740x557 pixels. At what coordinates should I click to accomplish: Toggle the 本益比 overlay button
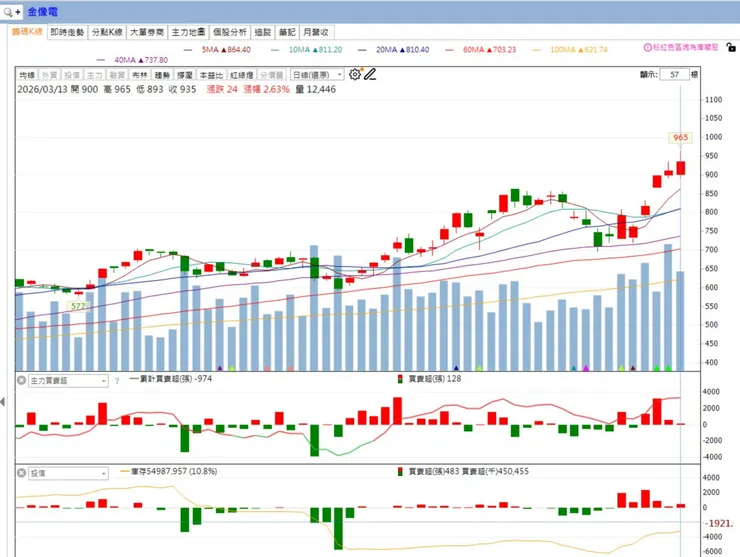pyautogui.click(x=211, y=75)
